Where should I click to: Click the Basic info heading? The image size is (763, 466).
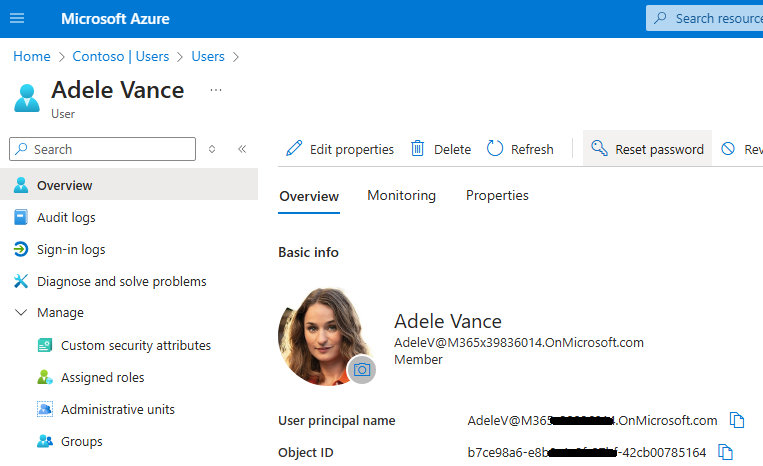309,252
